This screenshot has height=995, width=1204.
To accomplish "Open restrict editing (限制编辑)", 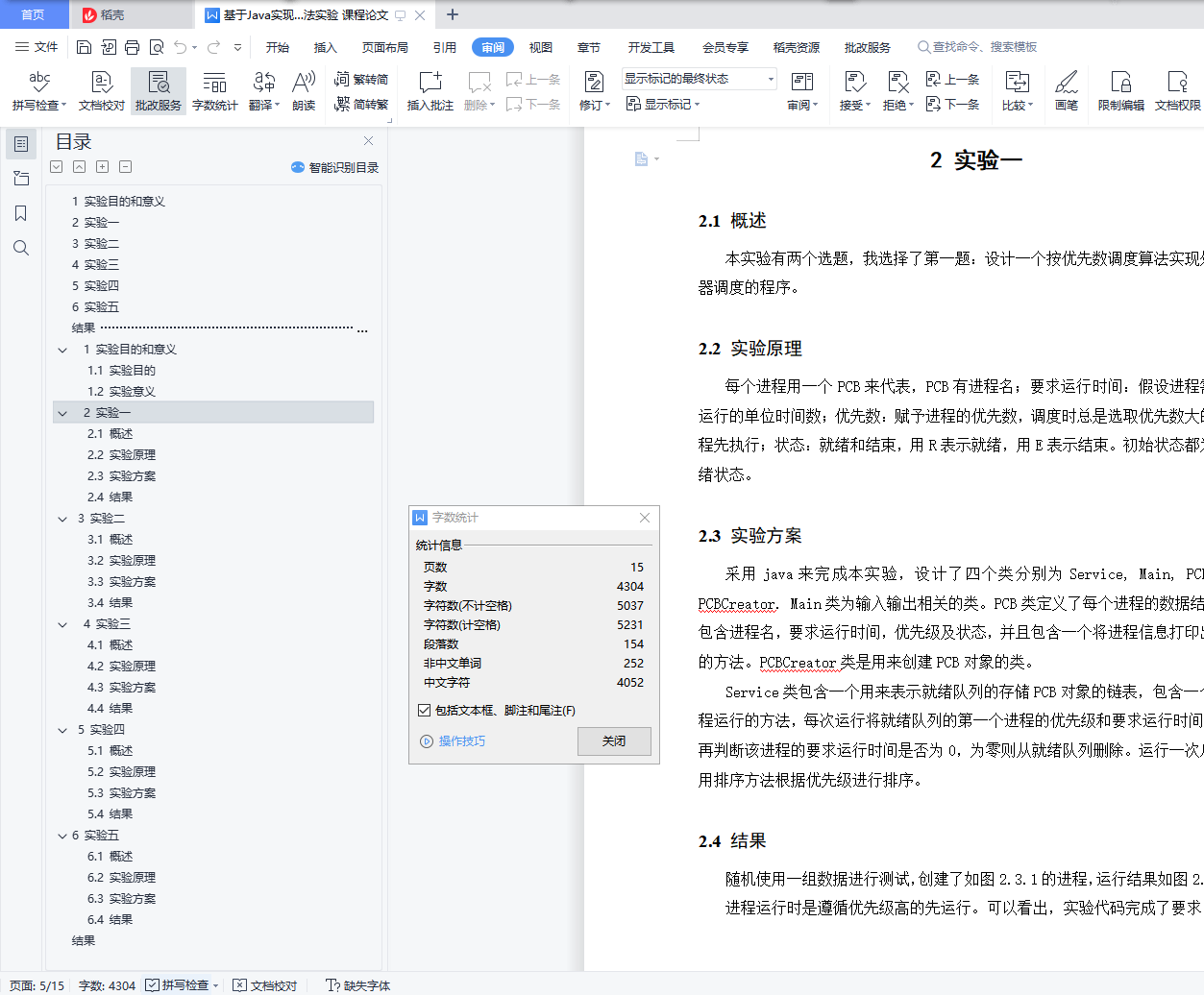I will click(x=1121, y=91).
